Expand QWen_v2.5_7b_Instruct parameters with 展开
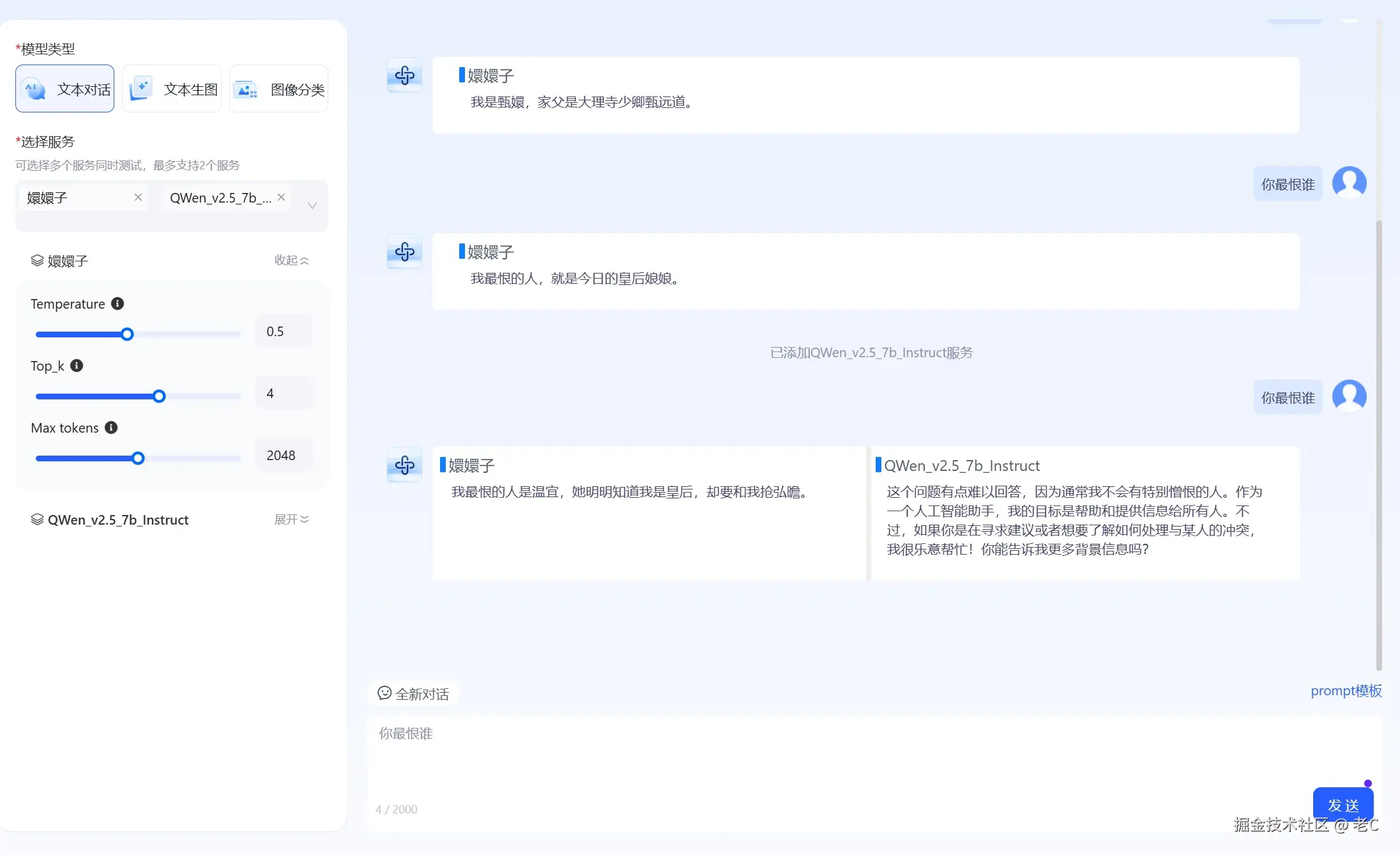 click(x=291, y=520)
